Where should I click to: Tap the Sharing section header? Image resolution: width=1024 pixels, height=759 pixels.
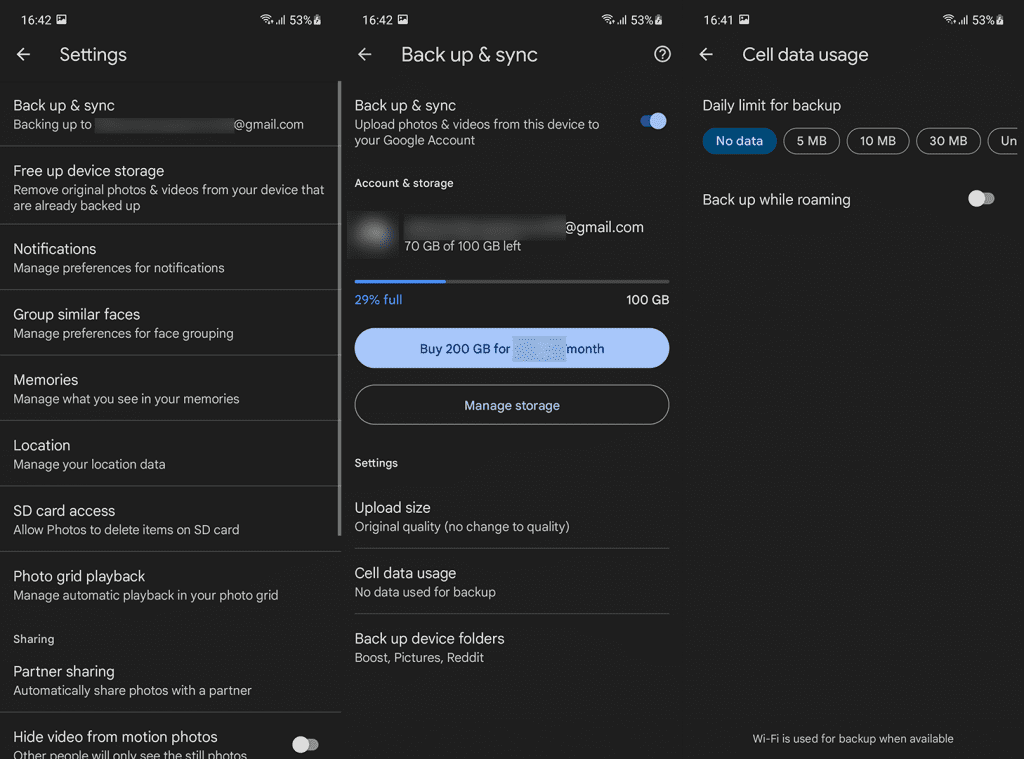33,639
